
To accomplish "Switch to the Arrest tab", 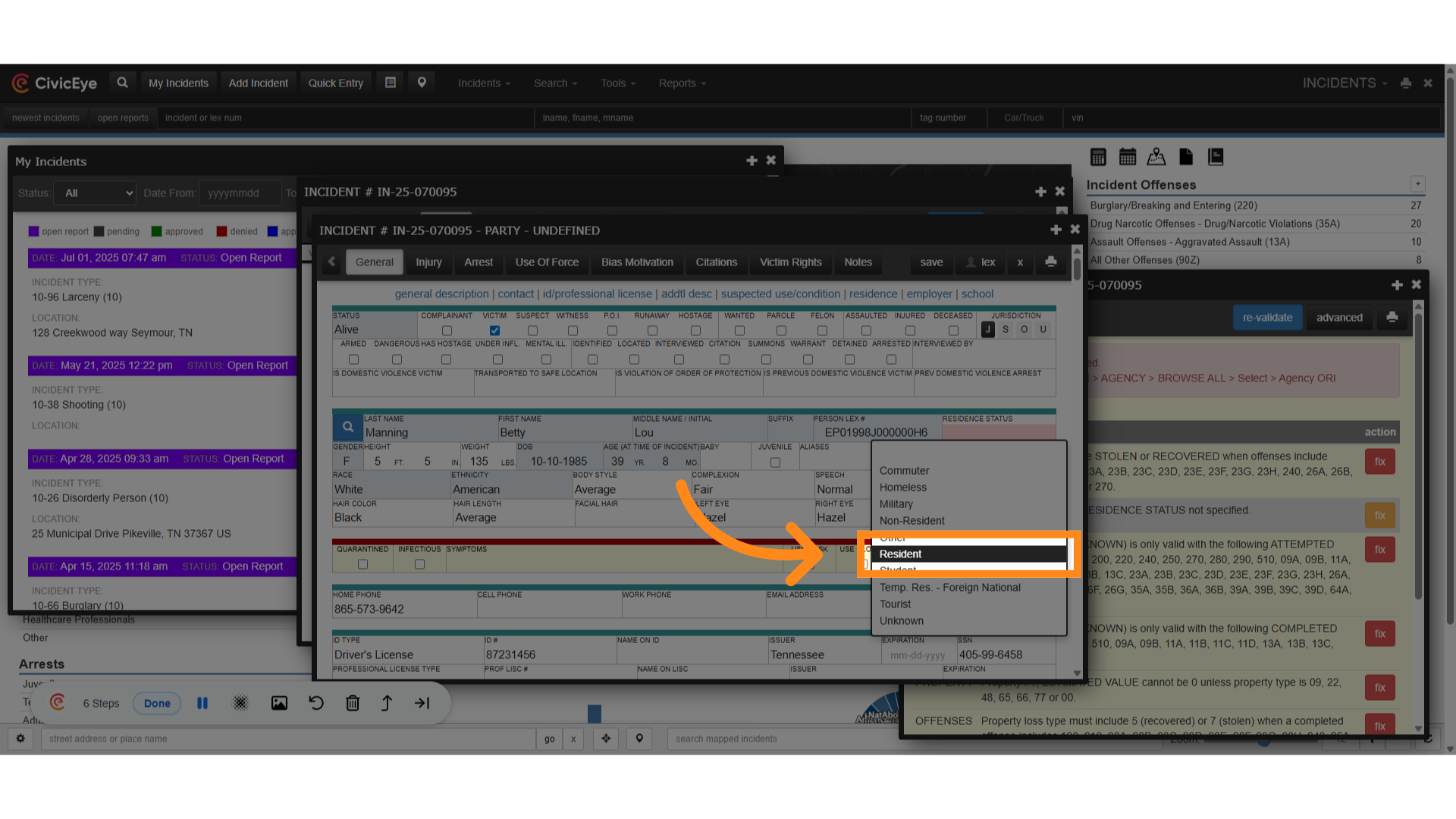I will 479,262.
